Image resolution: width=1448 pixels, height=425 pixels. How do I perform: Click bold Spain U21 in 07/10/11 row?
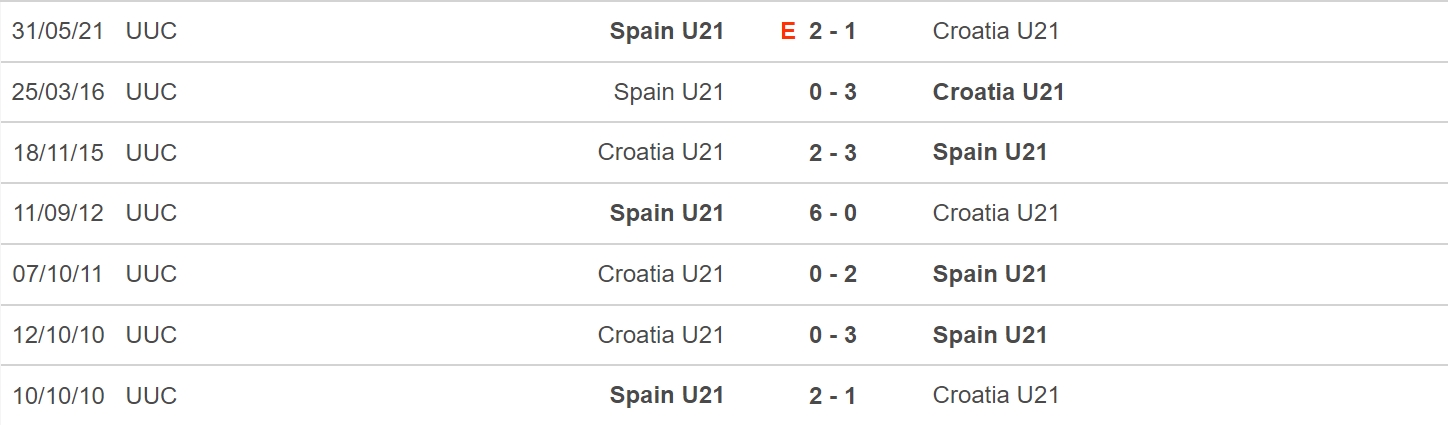click(990, 274)
